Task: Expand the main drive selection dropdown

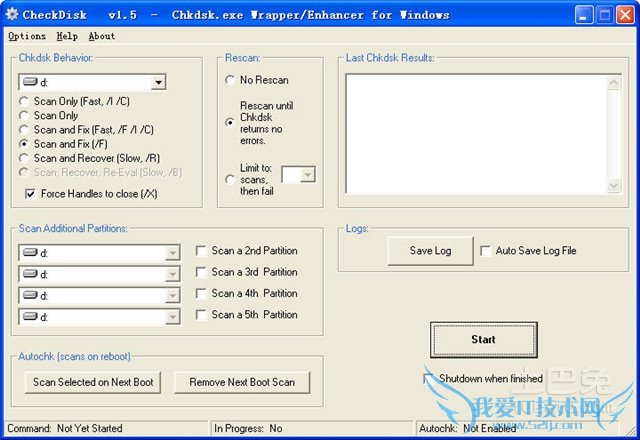Action: (x=158, y=83)
